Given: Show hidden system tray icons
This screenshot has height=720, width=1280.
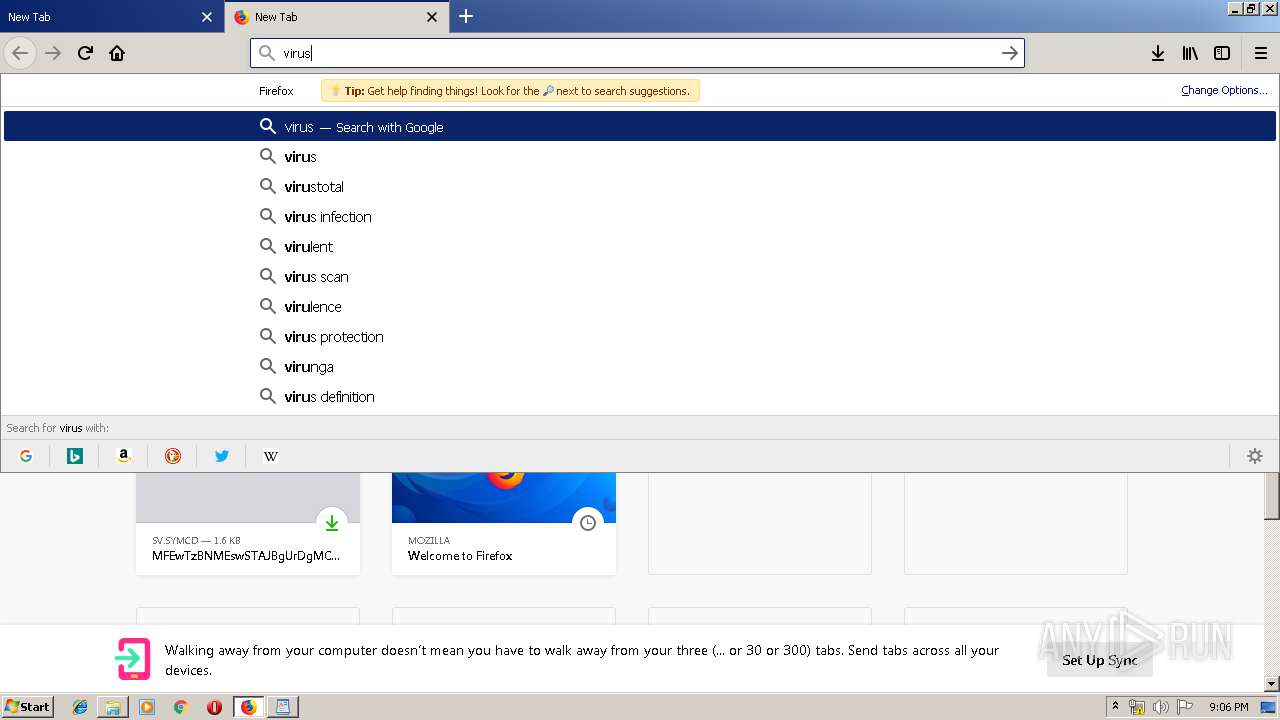Looking at the screenshot, I should point(1115,707).
